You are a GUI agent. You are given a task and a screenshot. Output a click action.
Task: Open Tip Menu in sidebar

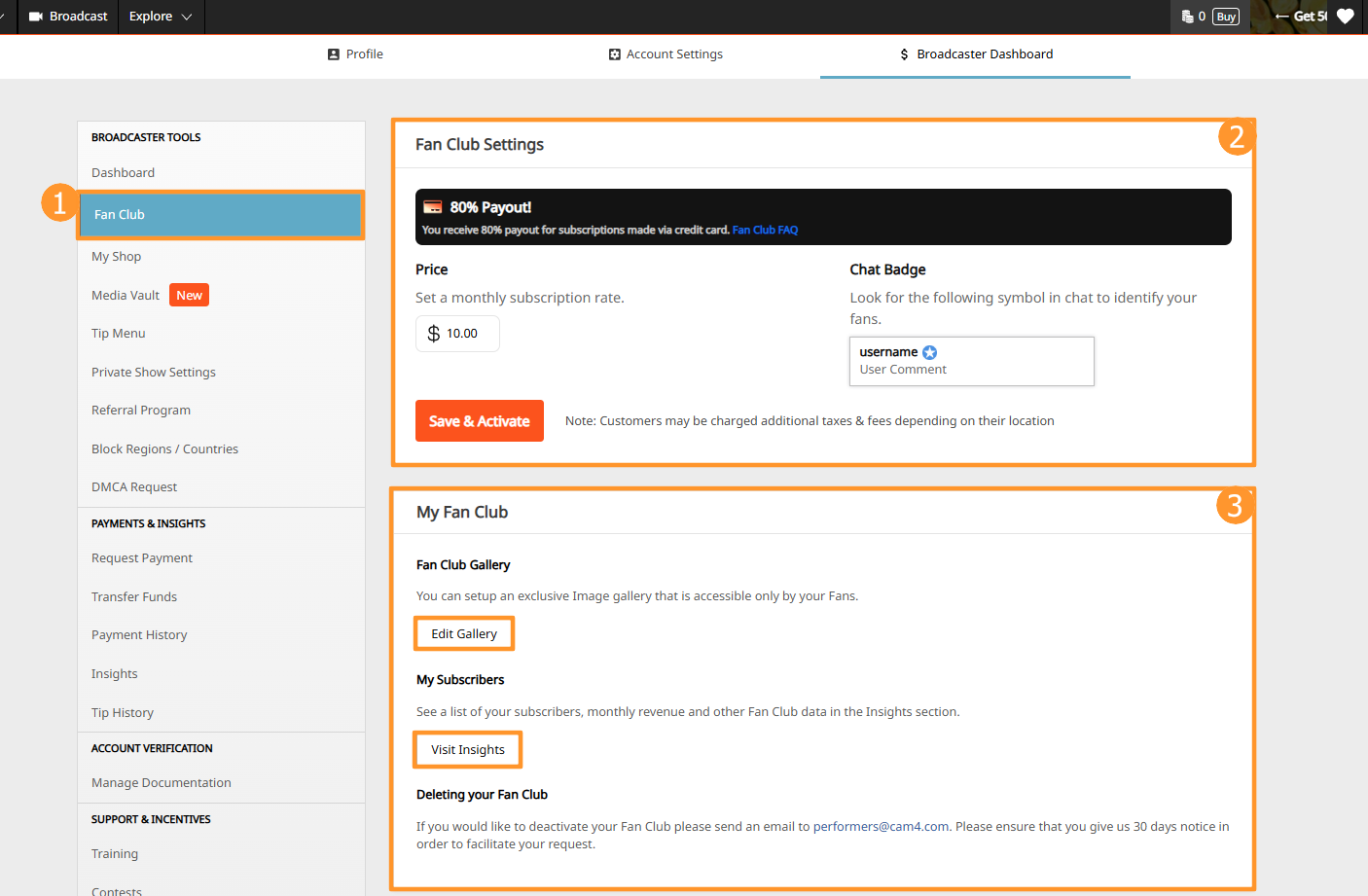tap(119, 334)
